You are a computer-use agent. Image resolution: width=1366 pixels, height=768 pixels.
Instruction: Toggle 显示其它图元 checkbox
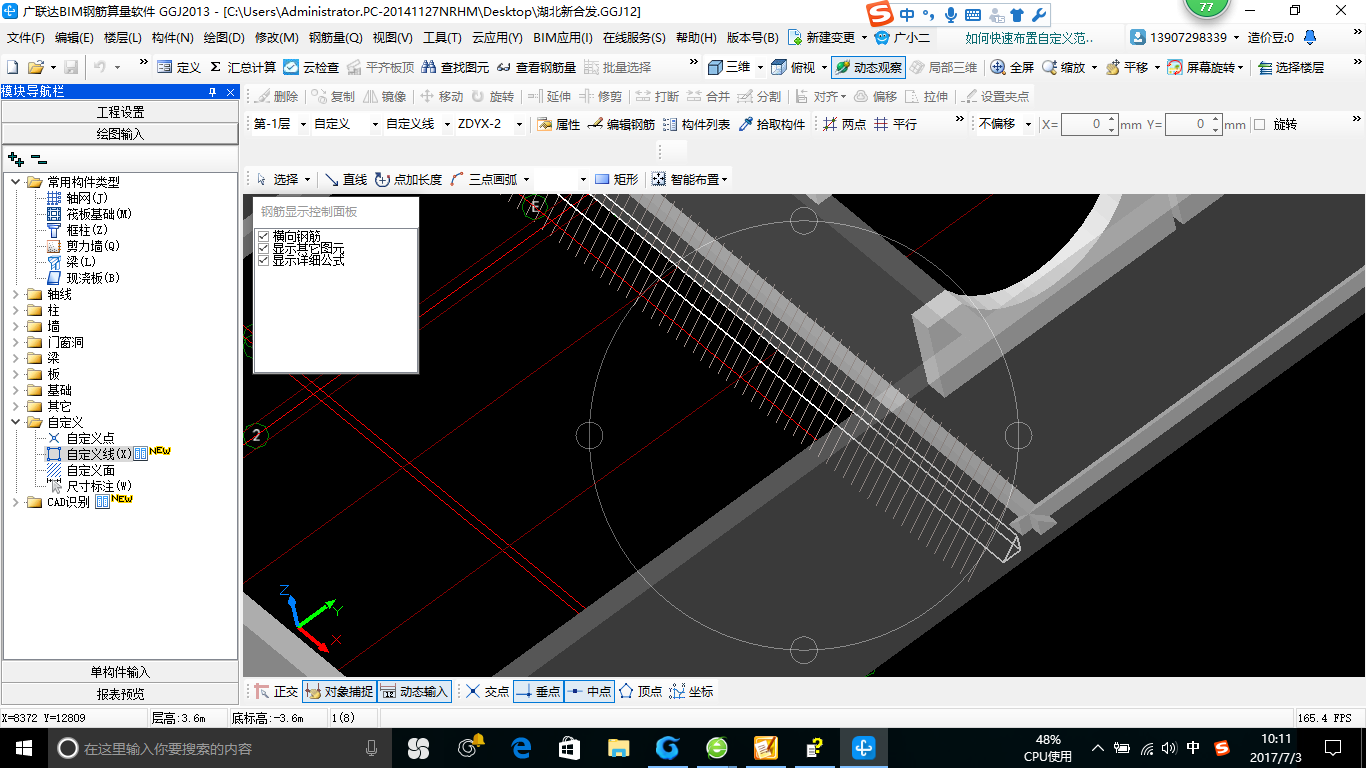pos(264,248)
